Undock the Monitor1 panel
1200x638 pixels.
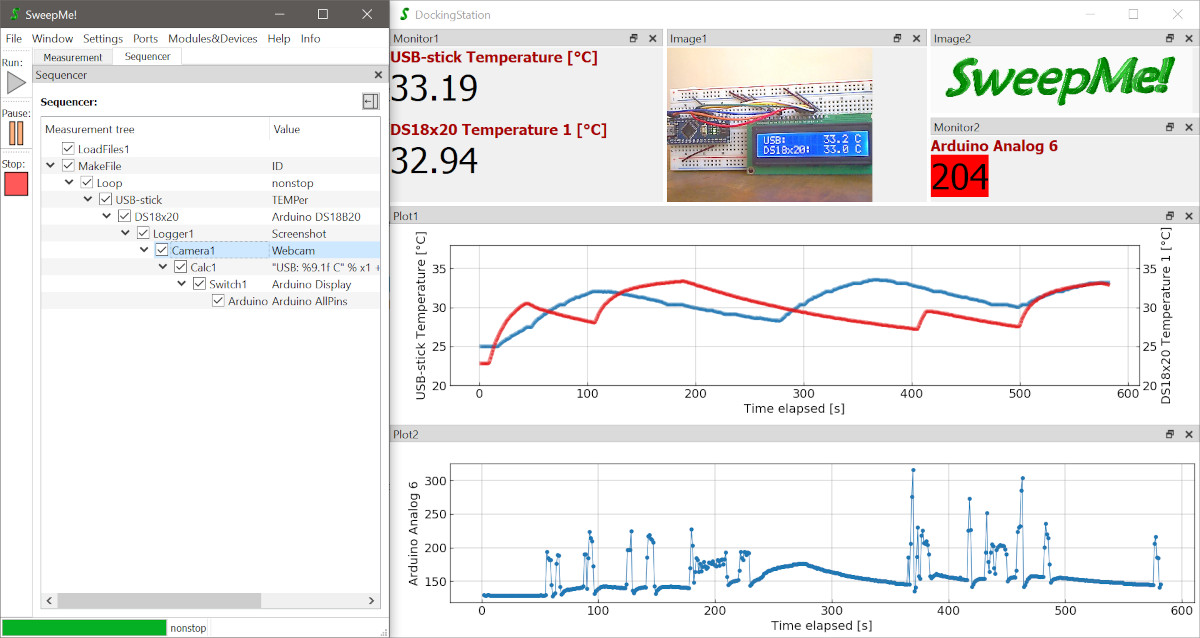point(633,38)
